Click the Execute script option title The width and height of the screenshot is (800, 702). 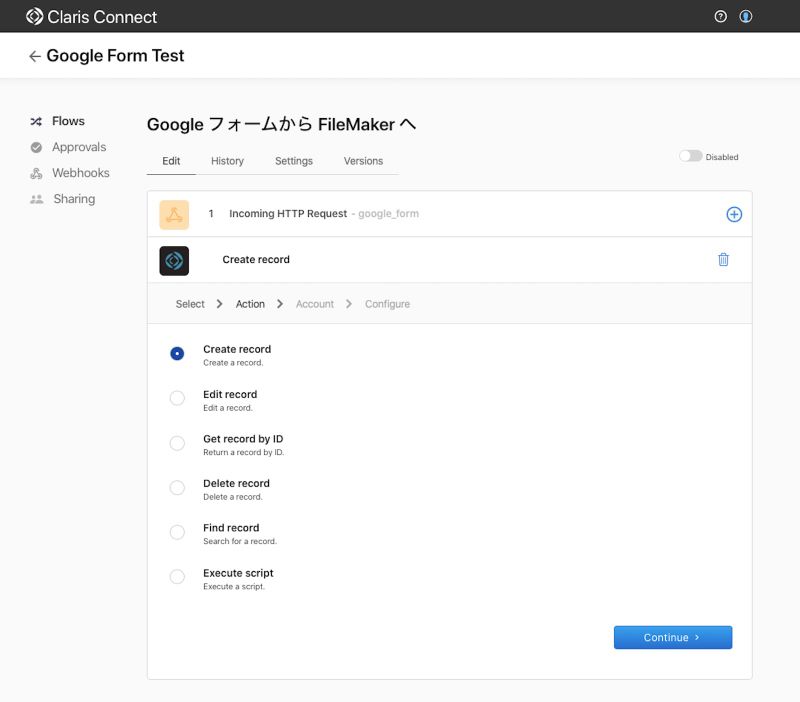(x=238, y=573)
